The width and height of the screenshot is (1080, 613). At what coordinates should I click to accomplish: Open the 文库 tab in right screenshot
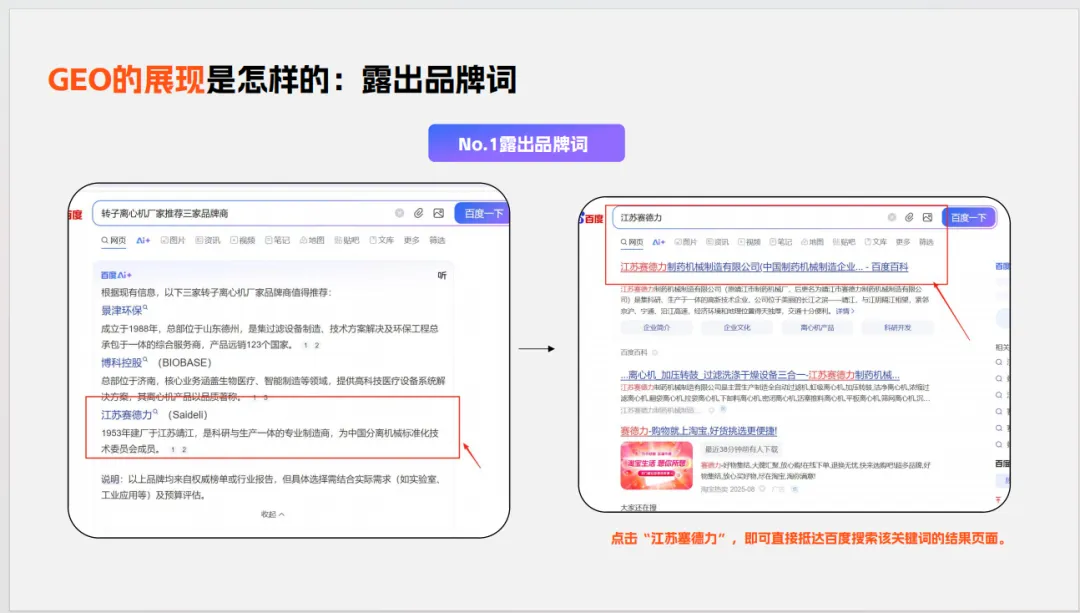[876, 242]
